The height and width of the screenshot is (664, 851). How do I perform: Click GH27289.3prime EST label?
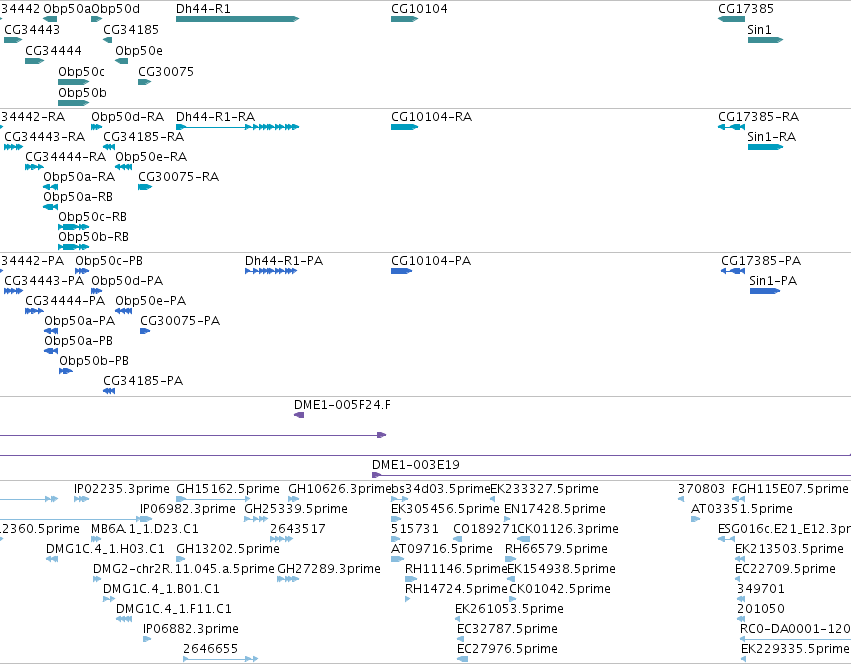[329, 569]
